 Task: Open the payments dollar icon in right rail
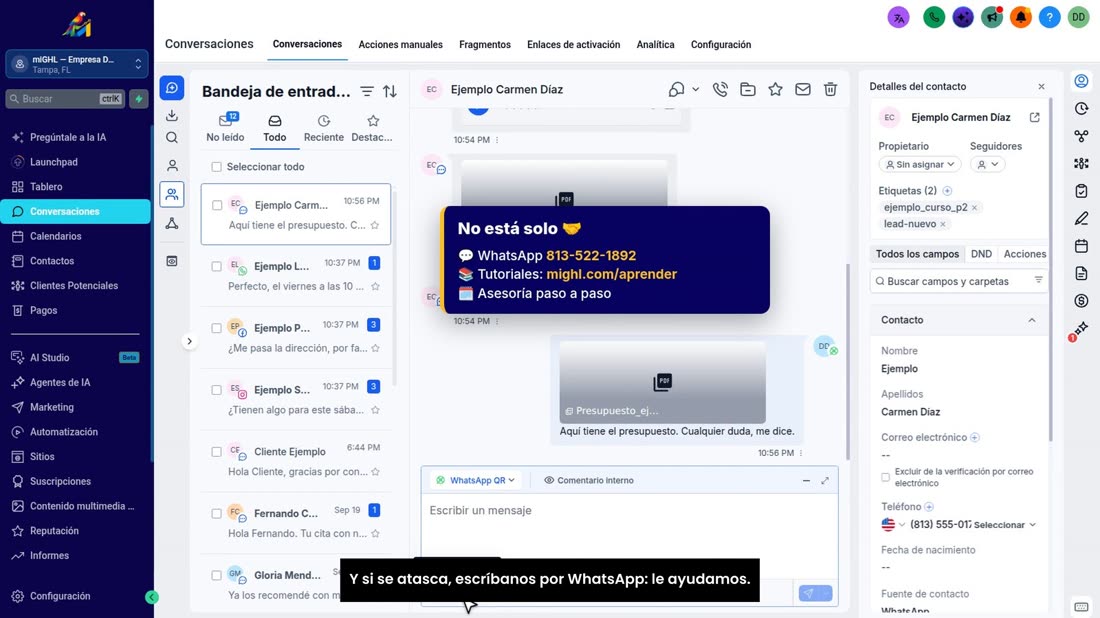tap(1081, 301)
